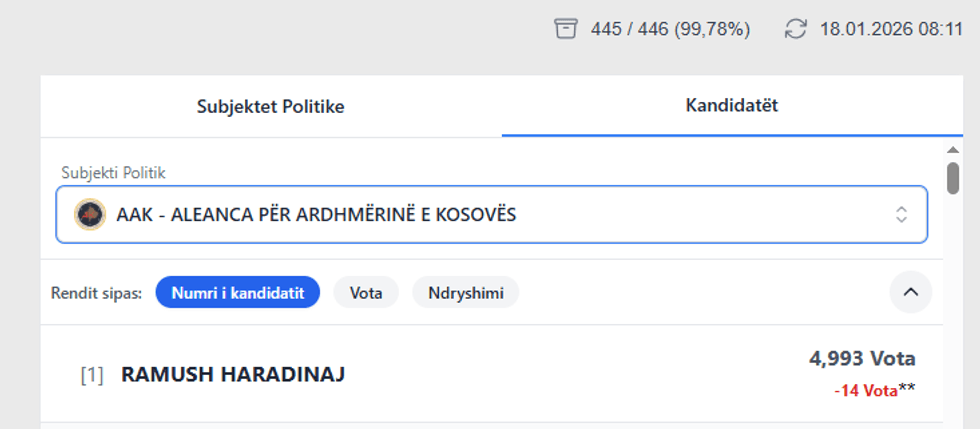Sort candidates by Numri i kandidatit
The image size is (980, 429).
tap(237, 293)
